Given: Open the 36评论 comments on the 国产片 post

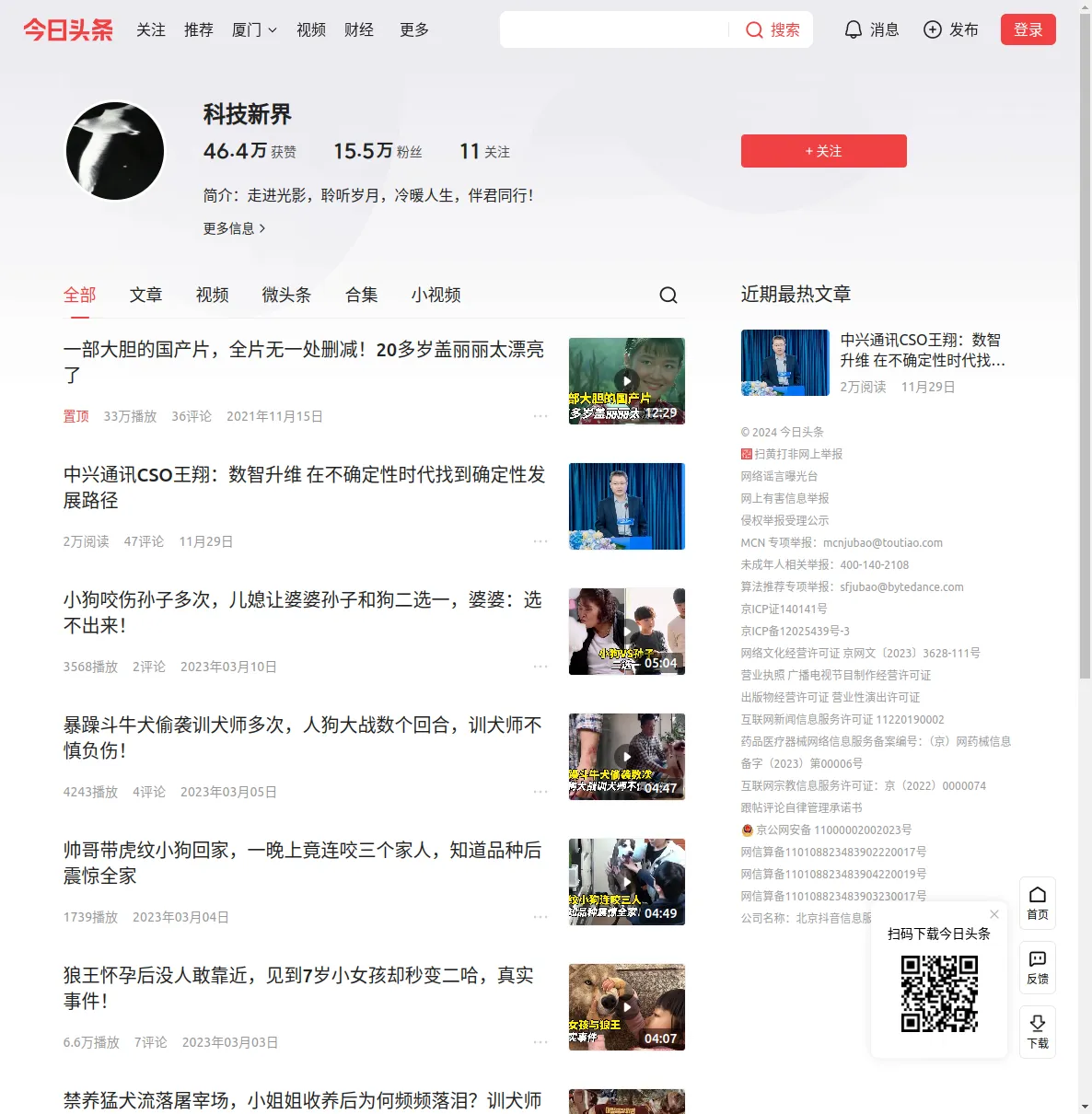Looking at the screenshot, I should 192,416.
